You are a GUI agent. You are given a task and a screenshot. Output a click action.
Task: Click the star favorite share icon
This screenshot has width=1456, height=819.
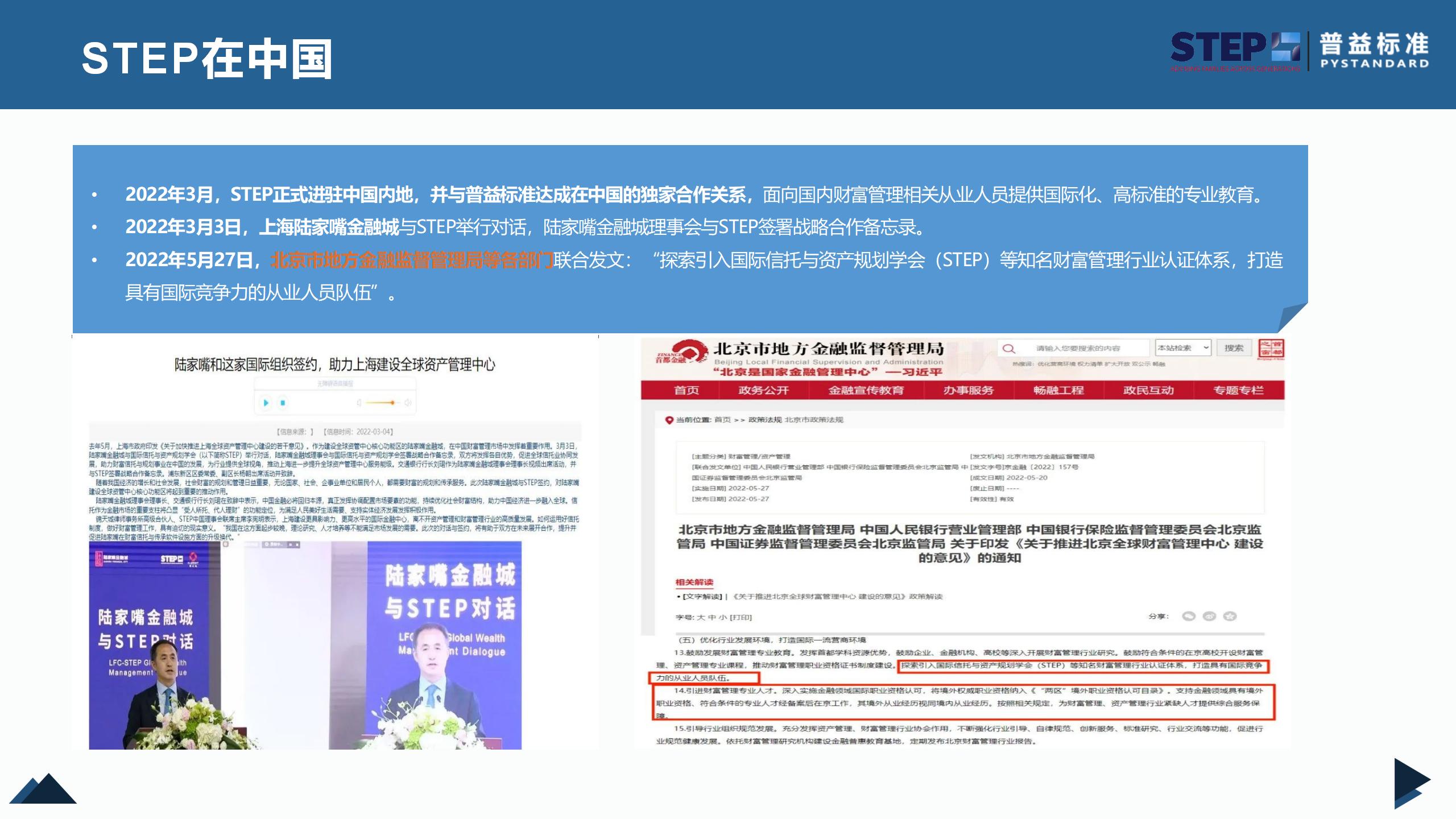coord(1230,617)
